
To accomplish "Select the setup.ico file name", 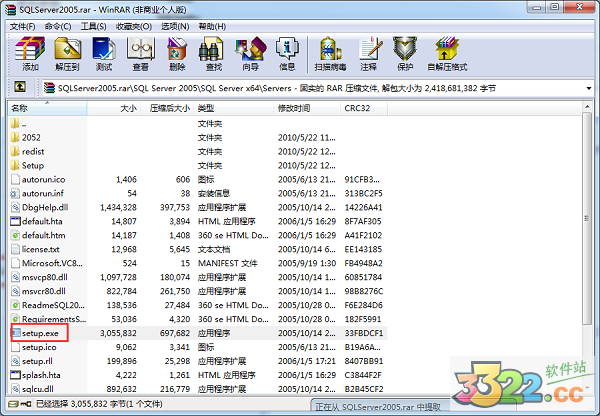I will (39, 347).
